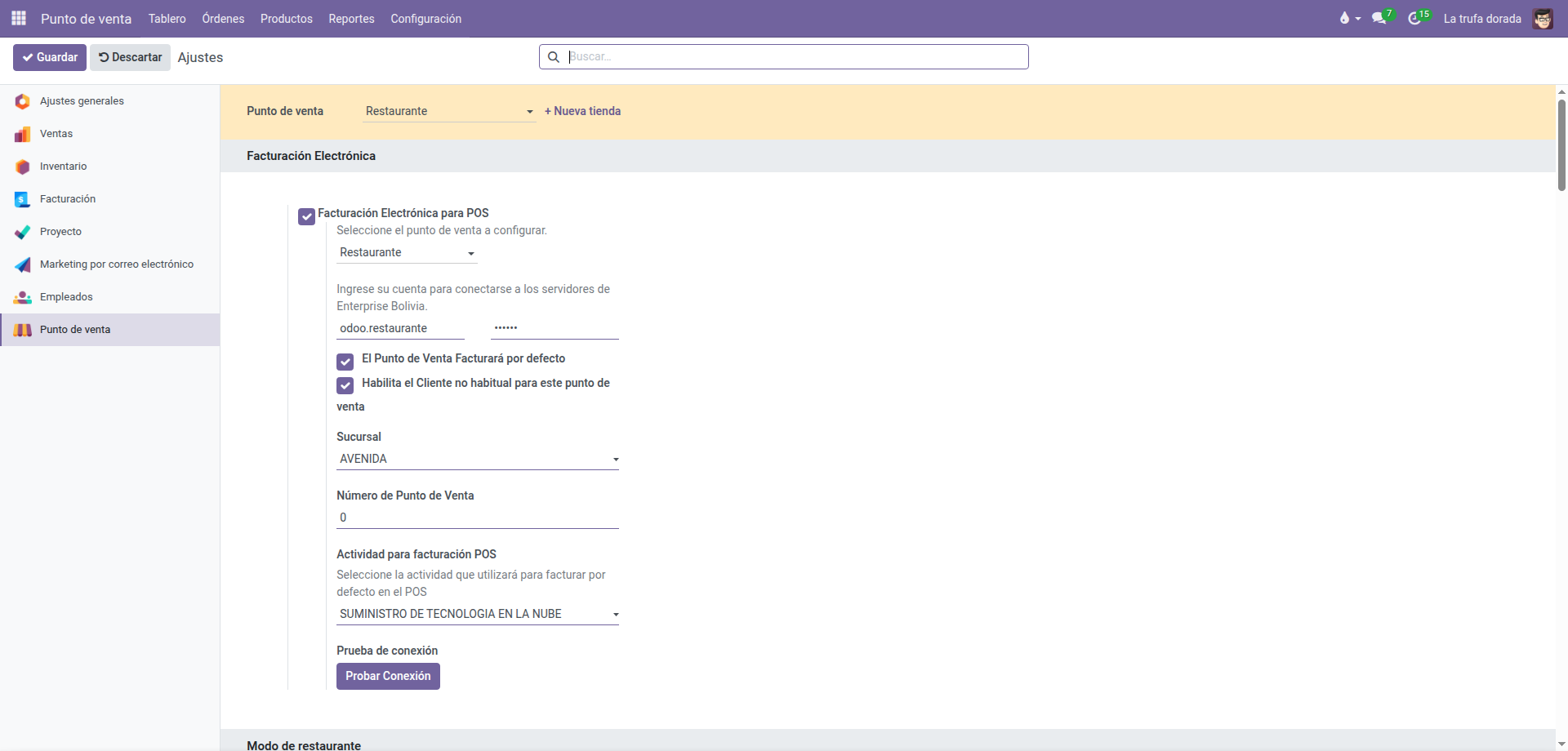The height and width of the screenshot is (751, 1568).
Task: Go to Inventario settings section
Action: point(63,167)
